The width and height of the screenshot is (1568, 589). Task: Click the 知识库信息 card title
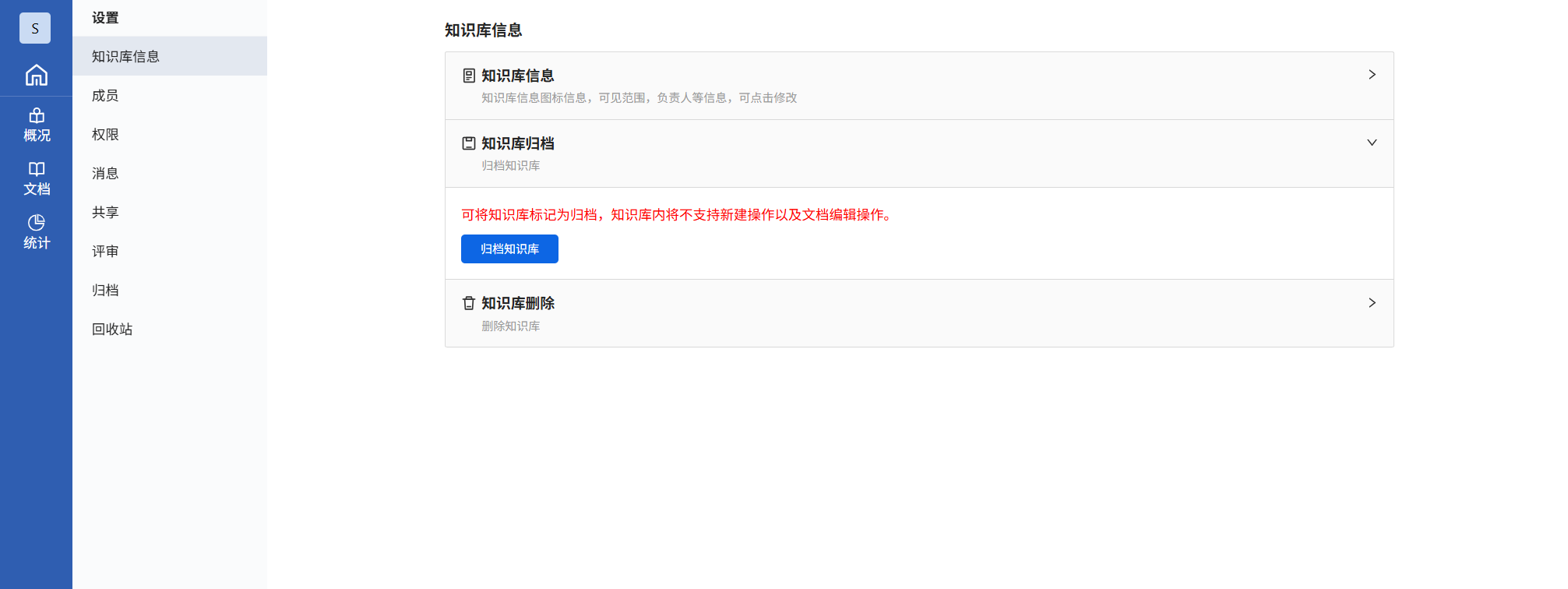click(517, 76)
